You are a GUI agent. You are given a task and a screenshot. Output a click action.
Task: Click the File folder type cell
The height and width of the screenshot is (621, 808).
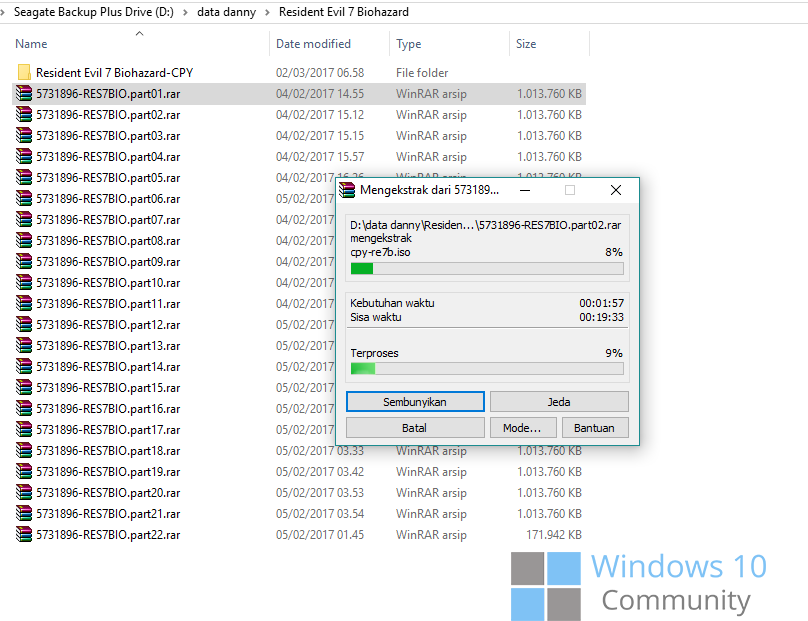point(422,73)
